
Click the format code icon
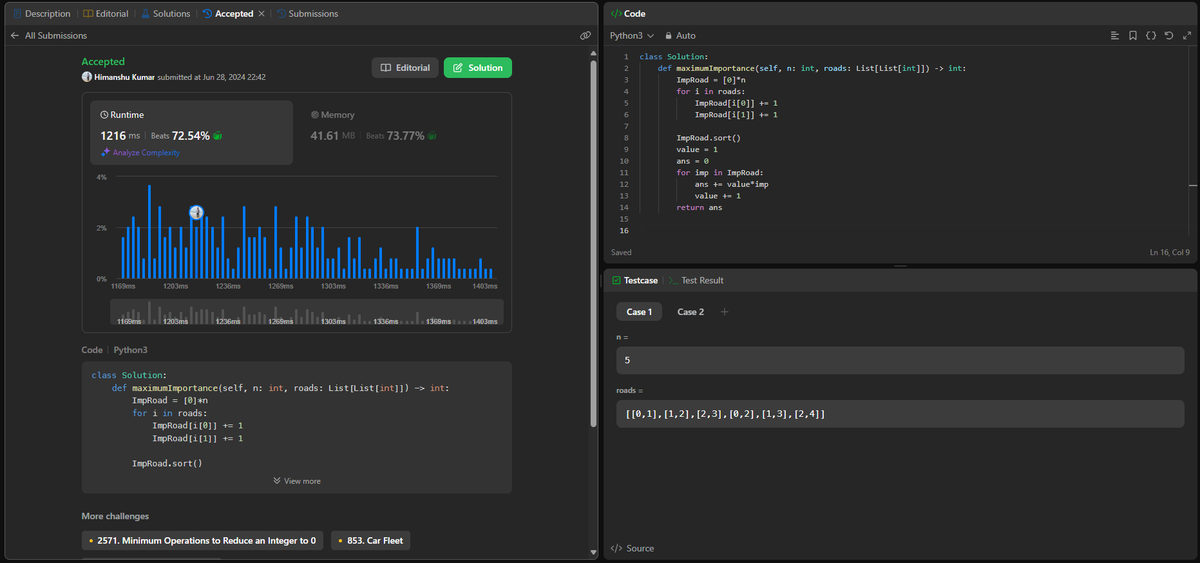[1115, 35]
